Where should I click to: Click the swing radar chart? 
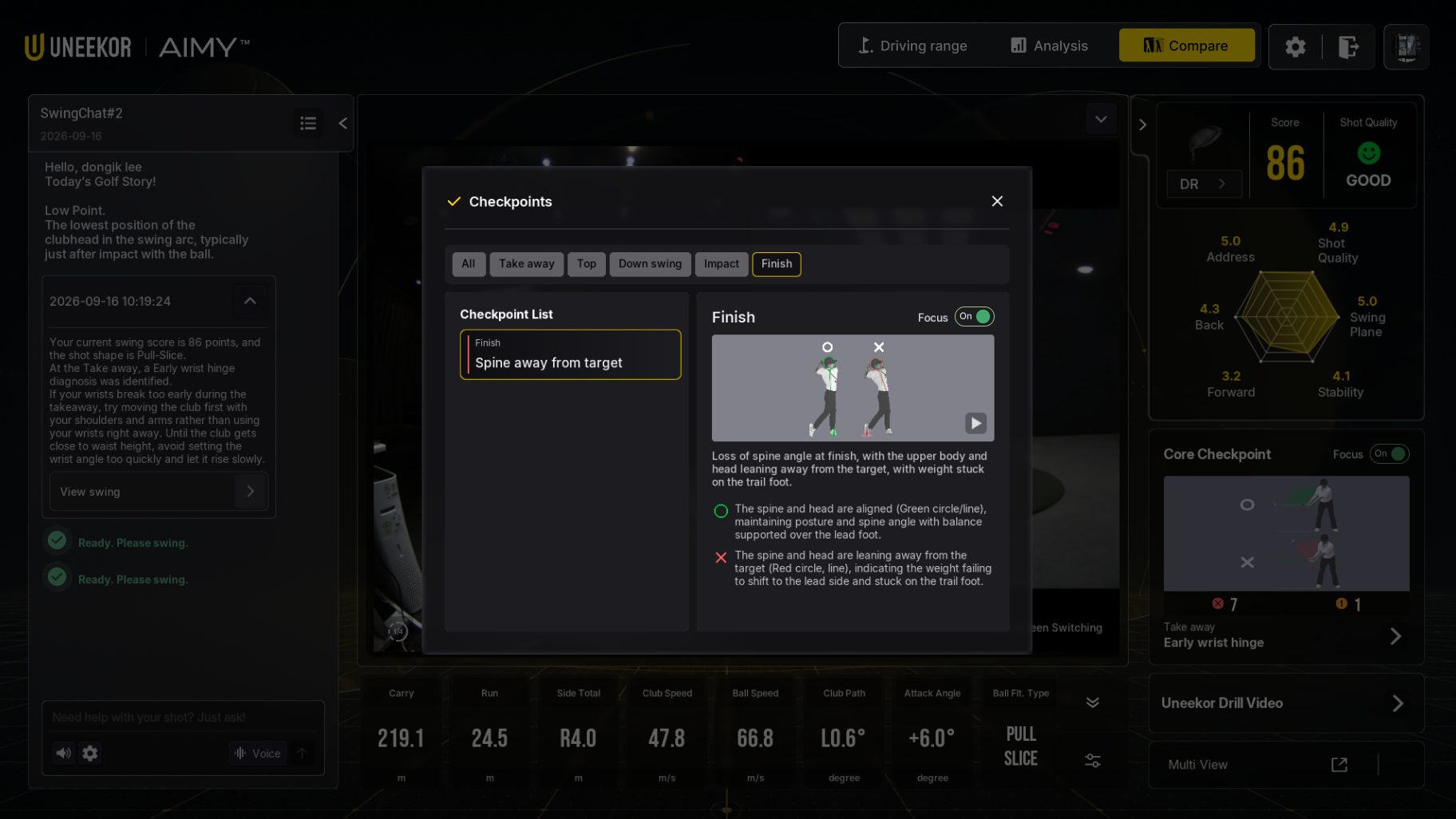coord(1286,317)
